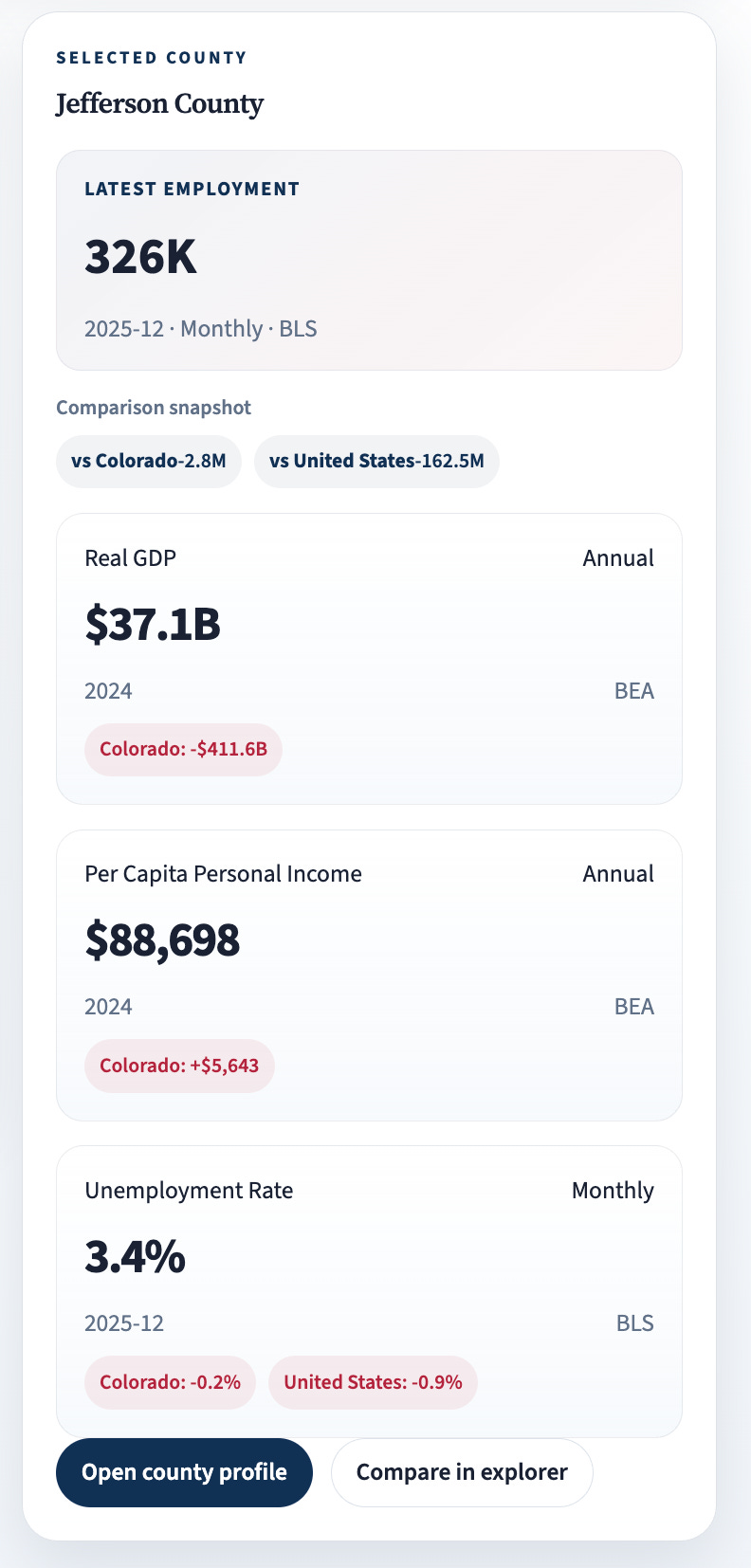This screenshot has height=1568, width=751.
Task: Click the Comparison snapshot label
Action: point(154,408)
